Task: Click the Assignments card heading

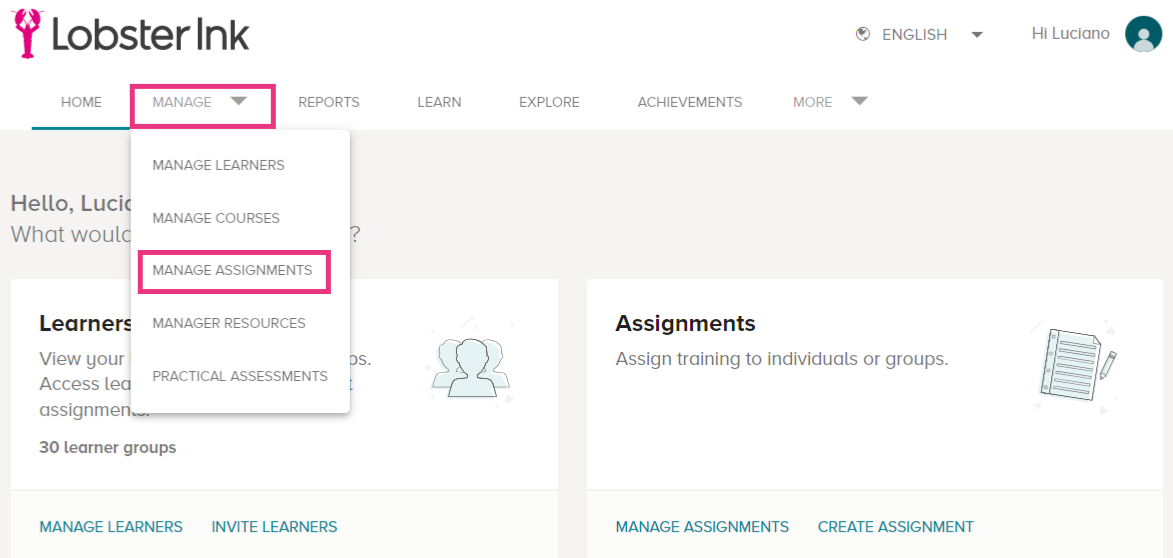Action: pyautogui.click(x=685, y=324)
